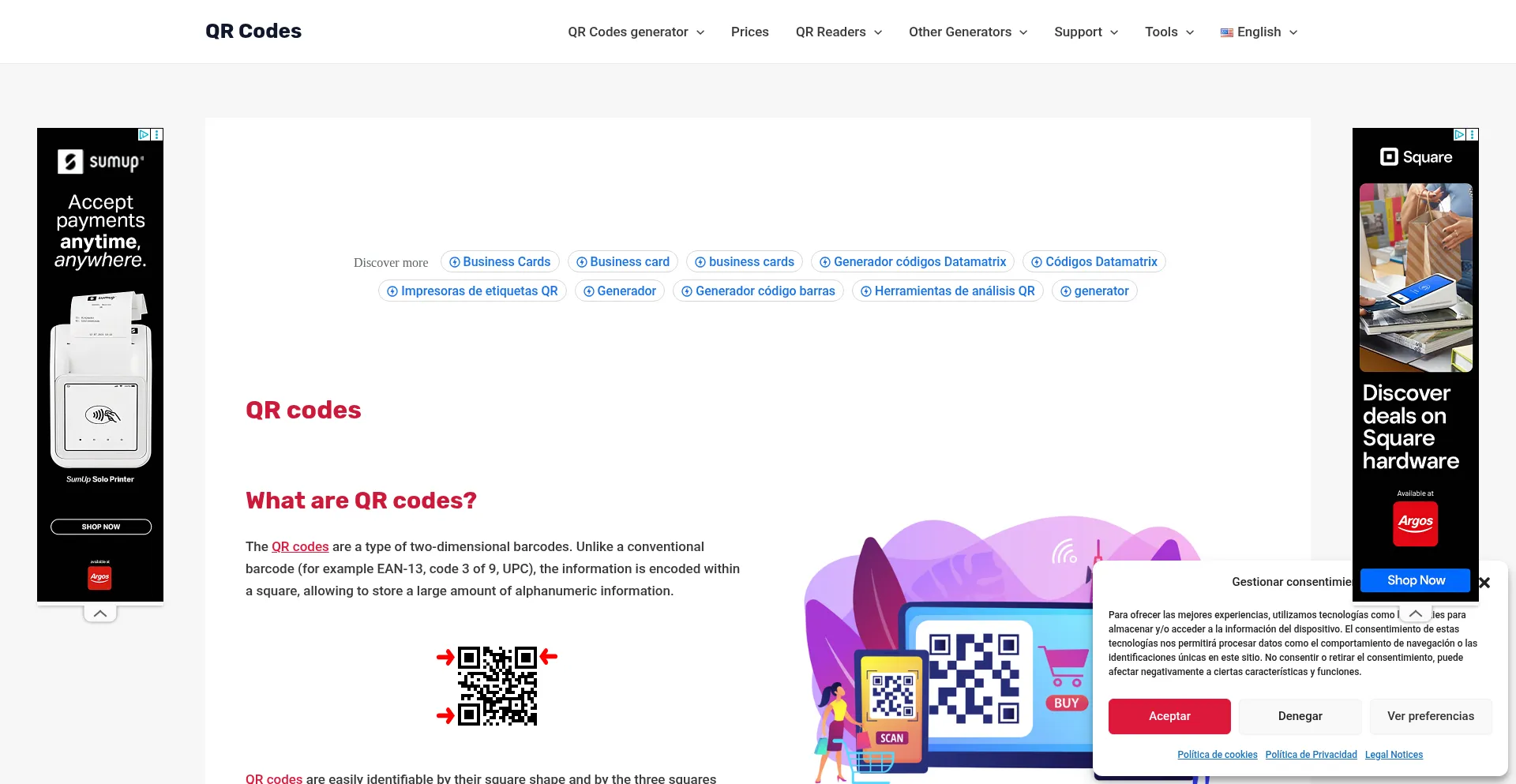Screen dimensions: 1516x784
Task: Follow the QR codes link in bottom paragraph
Action: click(x=274, y=778)
